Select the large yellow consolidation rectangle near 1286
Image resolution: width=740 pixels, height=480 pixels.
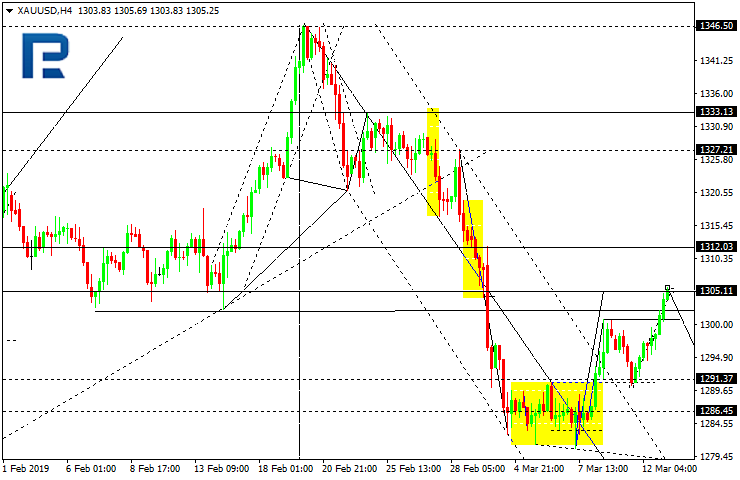click(x=557, y=413)
